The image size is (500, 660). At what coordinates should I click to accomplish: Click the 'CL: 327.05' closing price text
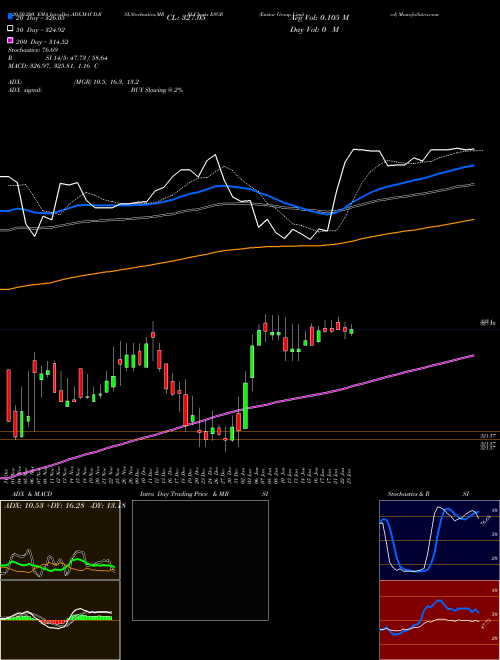(186, 18)
